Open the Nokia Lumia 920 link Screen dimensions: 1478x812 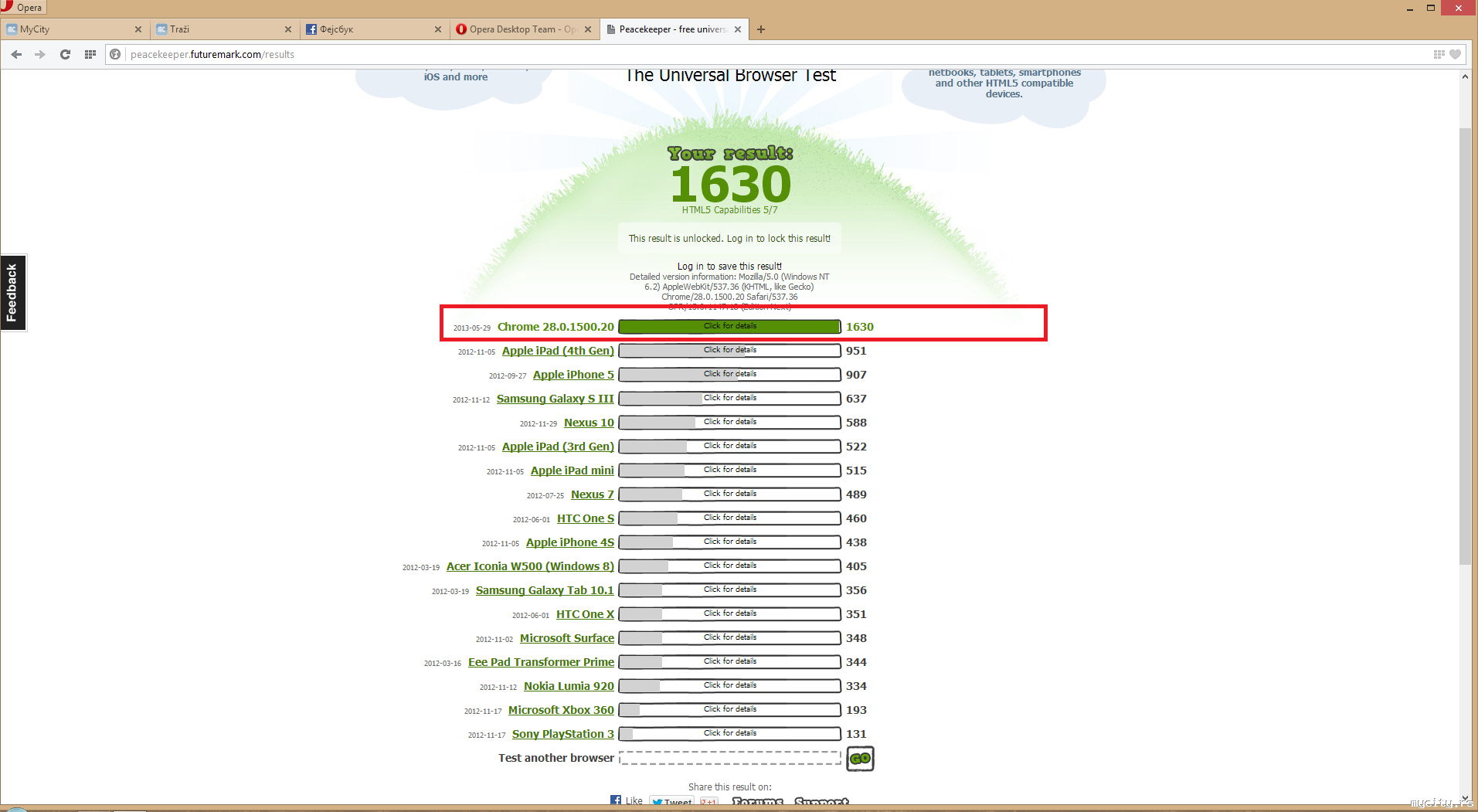[x=569, y=686]
